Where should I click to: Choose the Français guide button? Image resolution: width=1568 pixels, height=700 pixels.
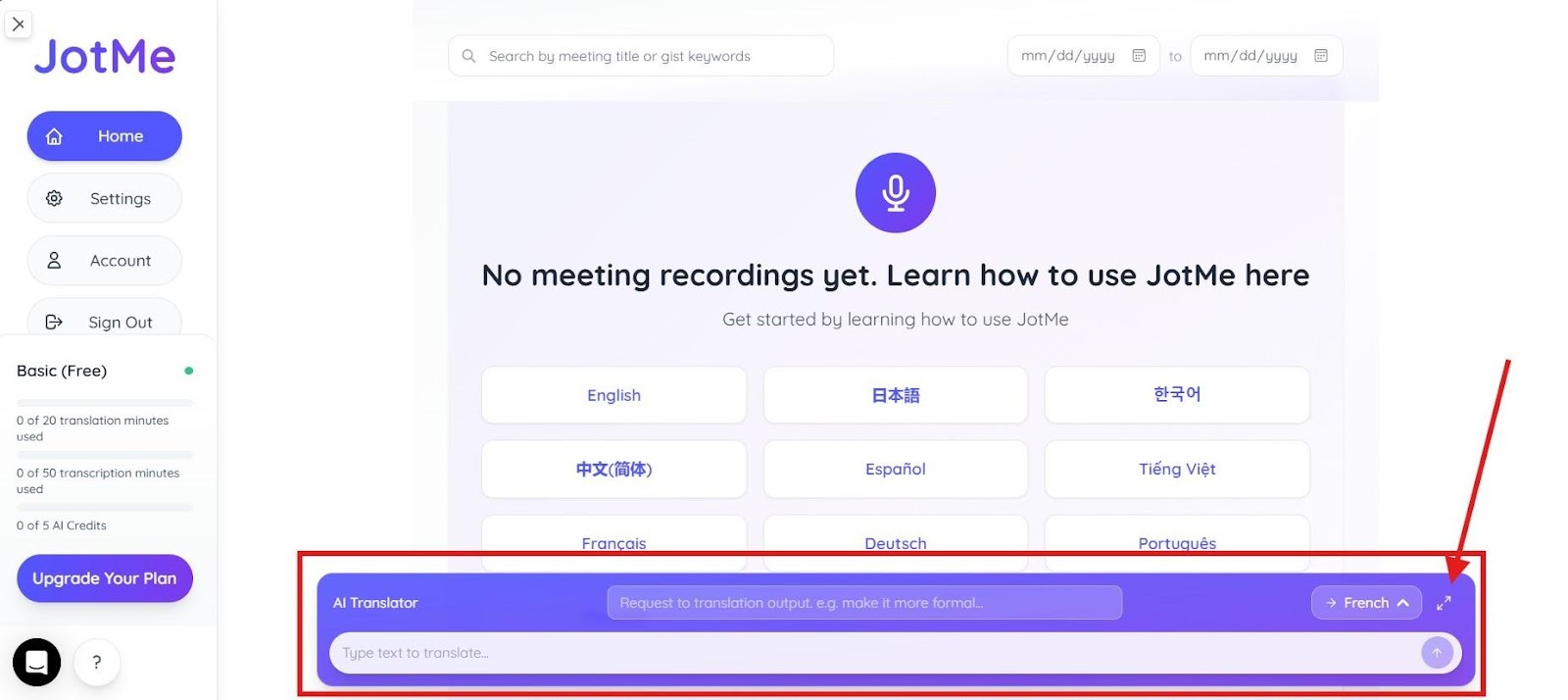(613, 542)
